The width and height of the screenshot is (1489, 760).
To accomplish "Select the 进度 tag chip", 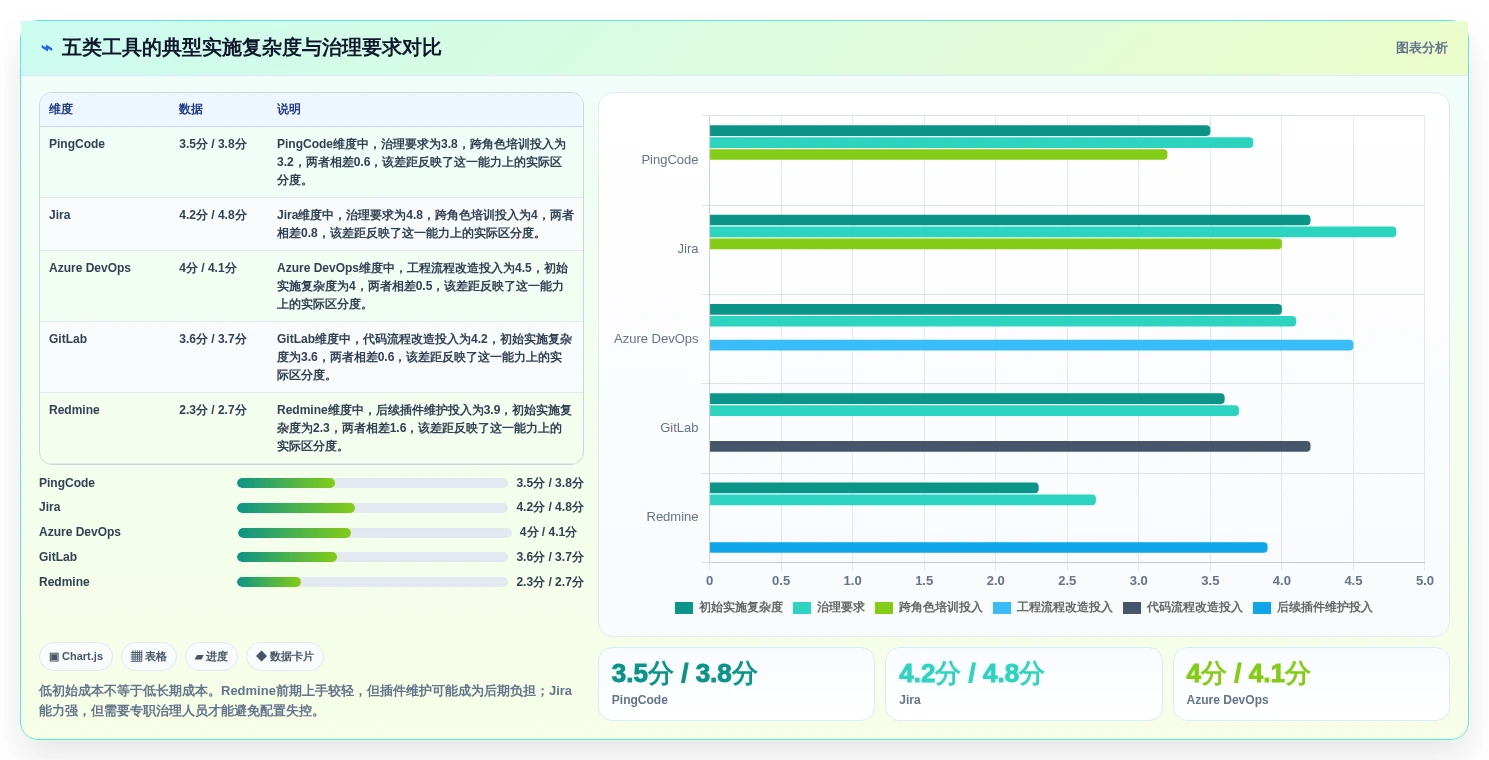I will tap(211, 657).
